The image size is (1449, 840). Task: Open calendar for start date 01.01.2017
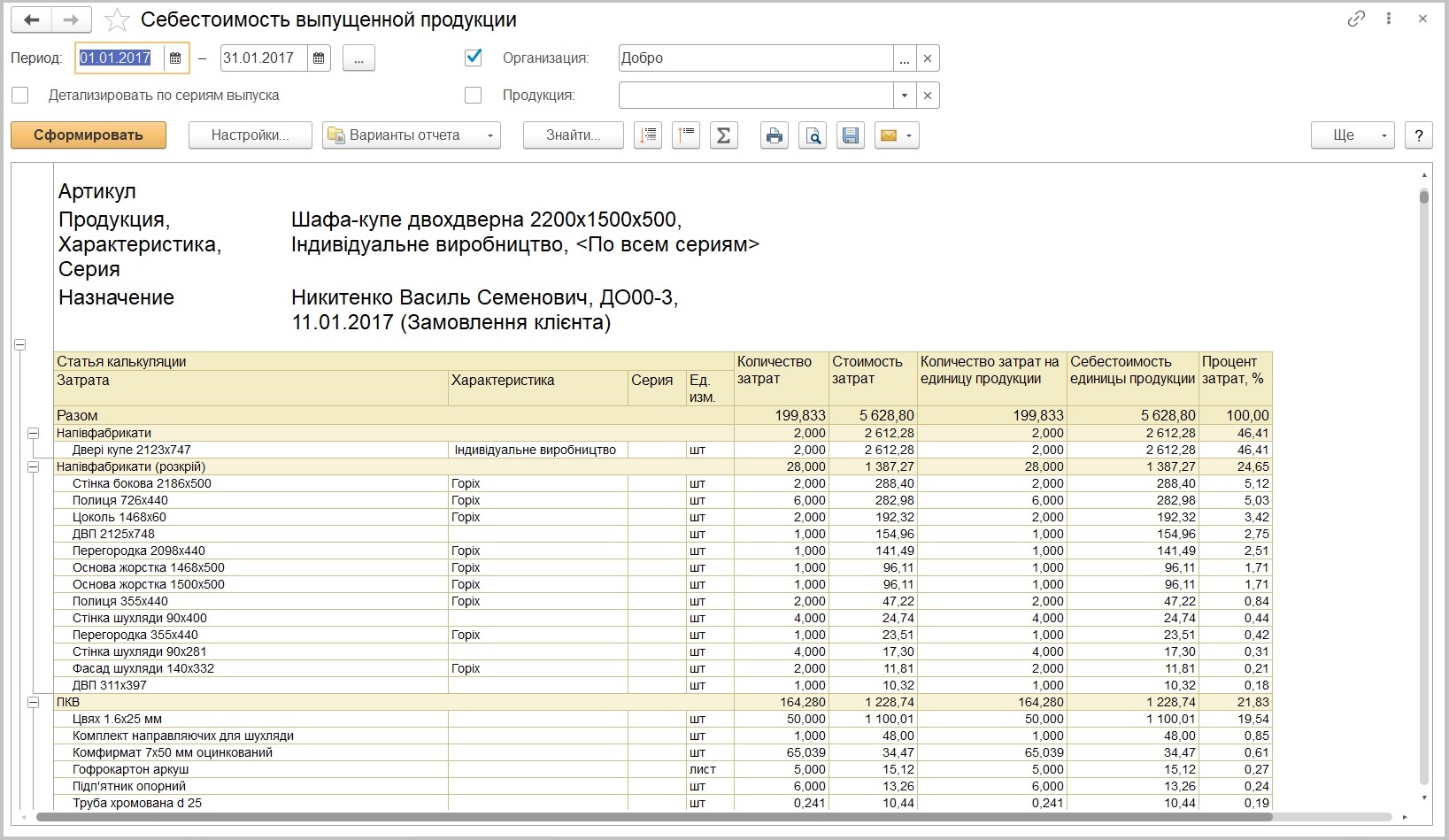tap(175, 58)
